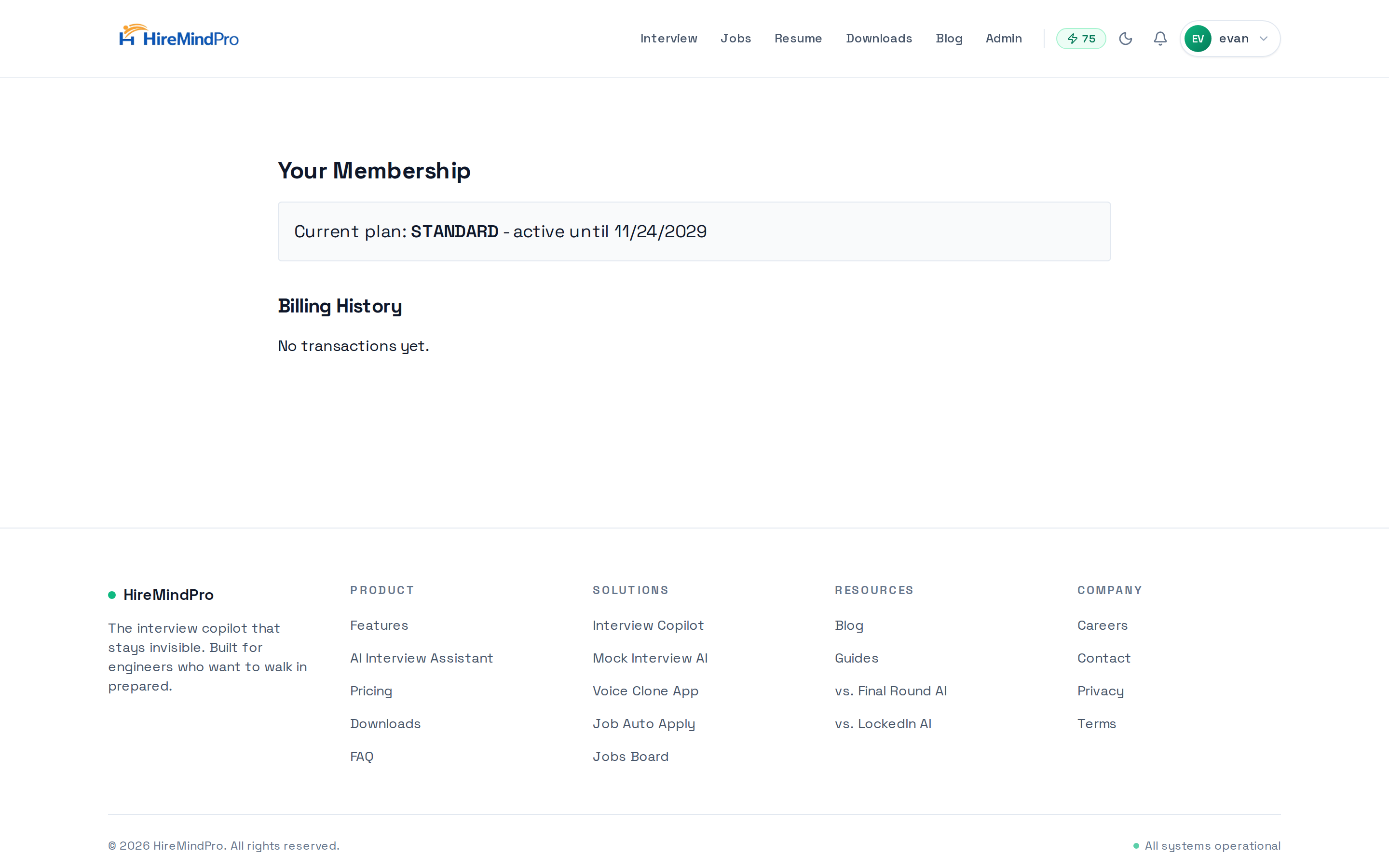Image resolution: width=1389 pixels, height=868 pixels.
Task: Click the Your Membership heading
Action: (x=374, y=171)
